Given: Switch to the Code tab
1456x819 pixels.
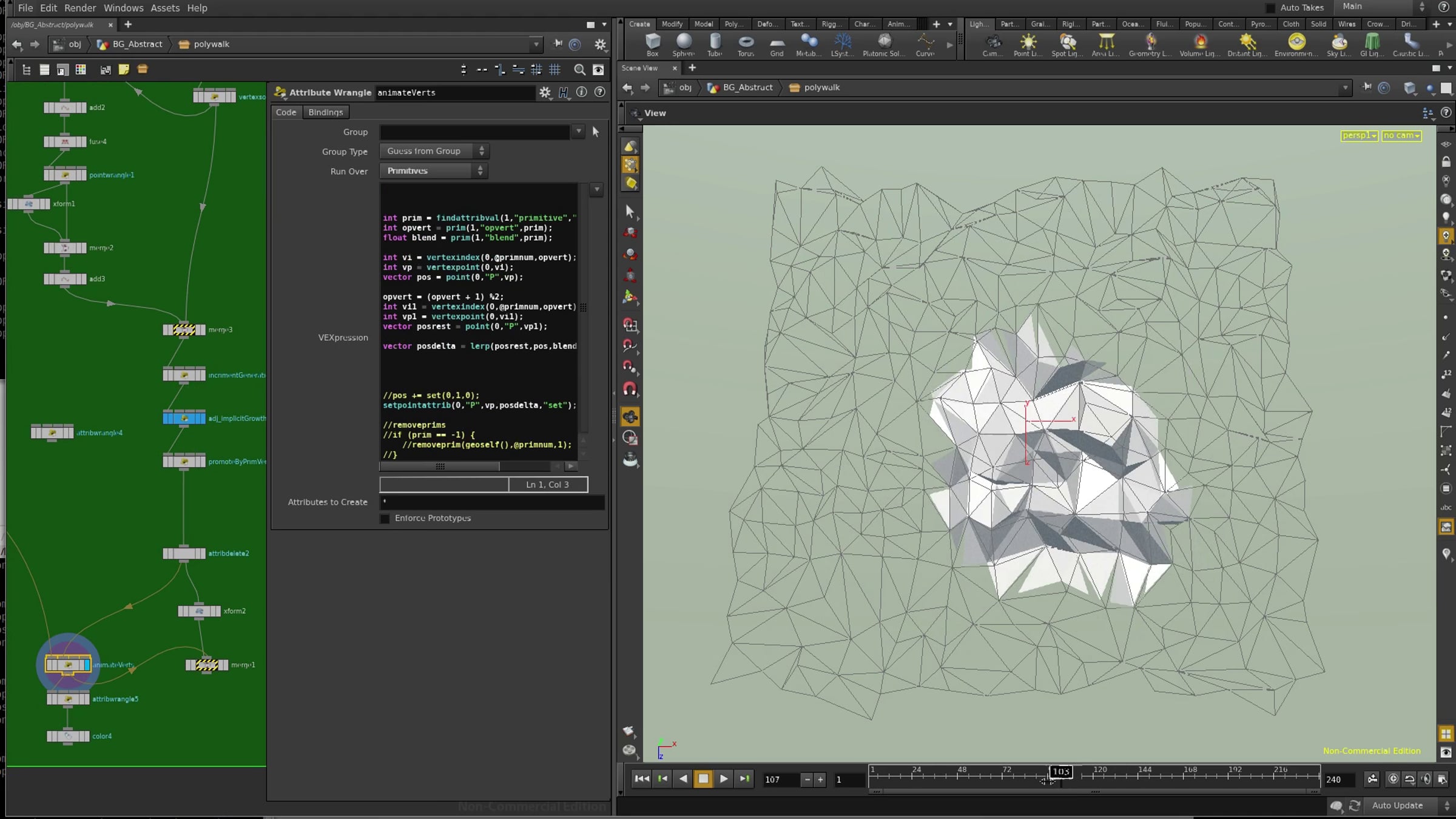Looking at the screenshot, I should coord(286,112).
